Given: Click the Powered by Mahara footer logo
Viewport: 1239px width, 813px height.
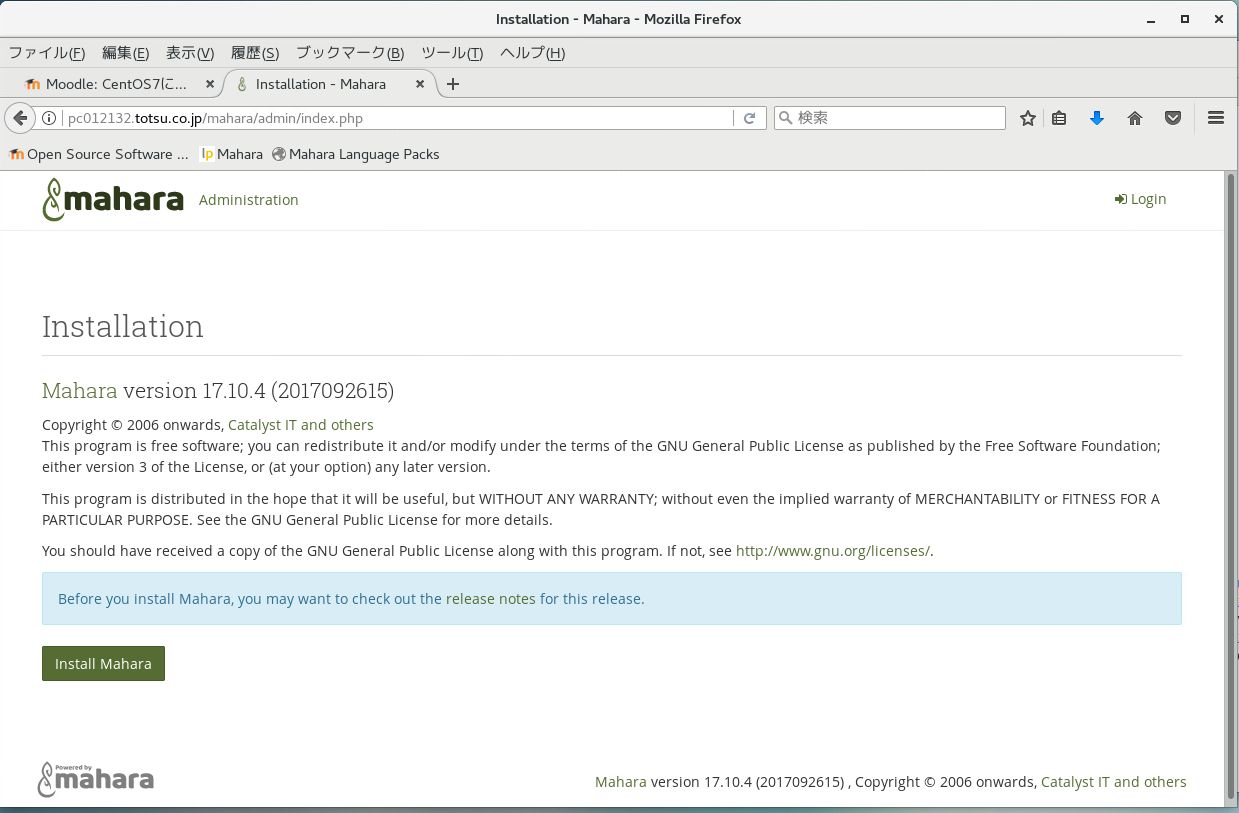Looking at the screenshot, I should coord(96,780).
